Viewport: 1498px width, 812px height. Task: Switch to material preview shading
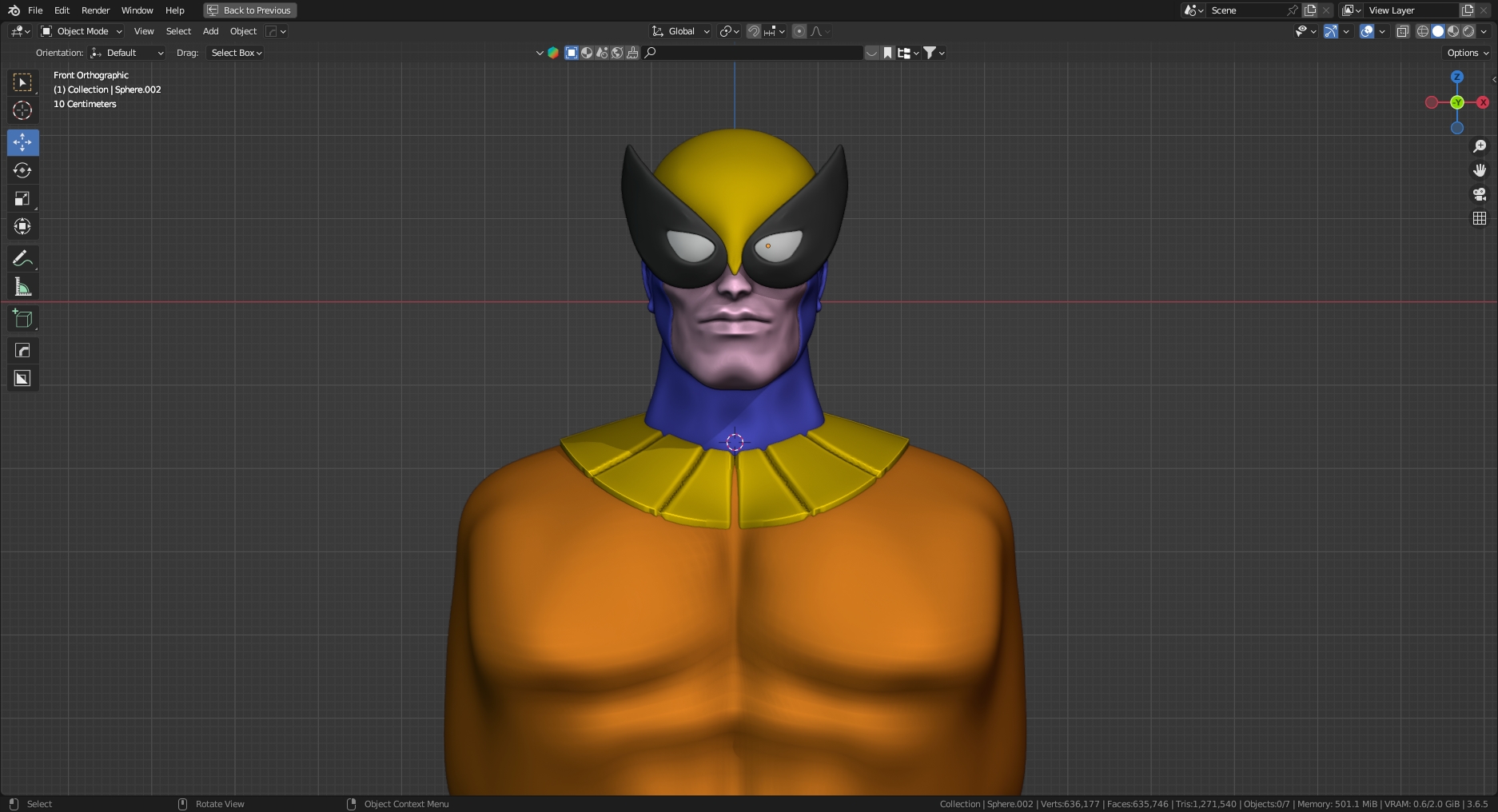(1453, 31)
